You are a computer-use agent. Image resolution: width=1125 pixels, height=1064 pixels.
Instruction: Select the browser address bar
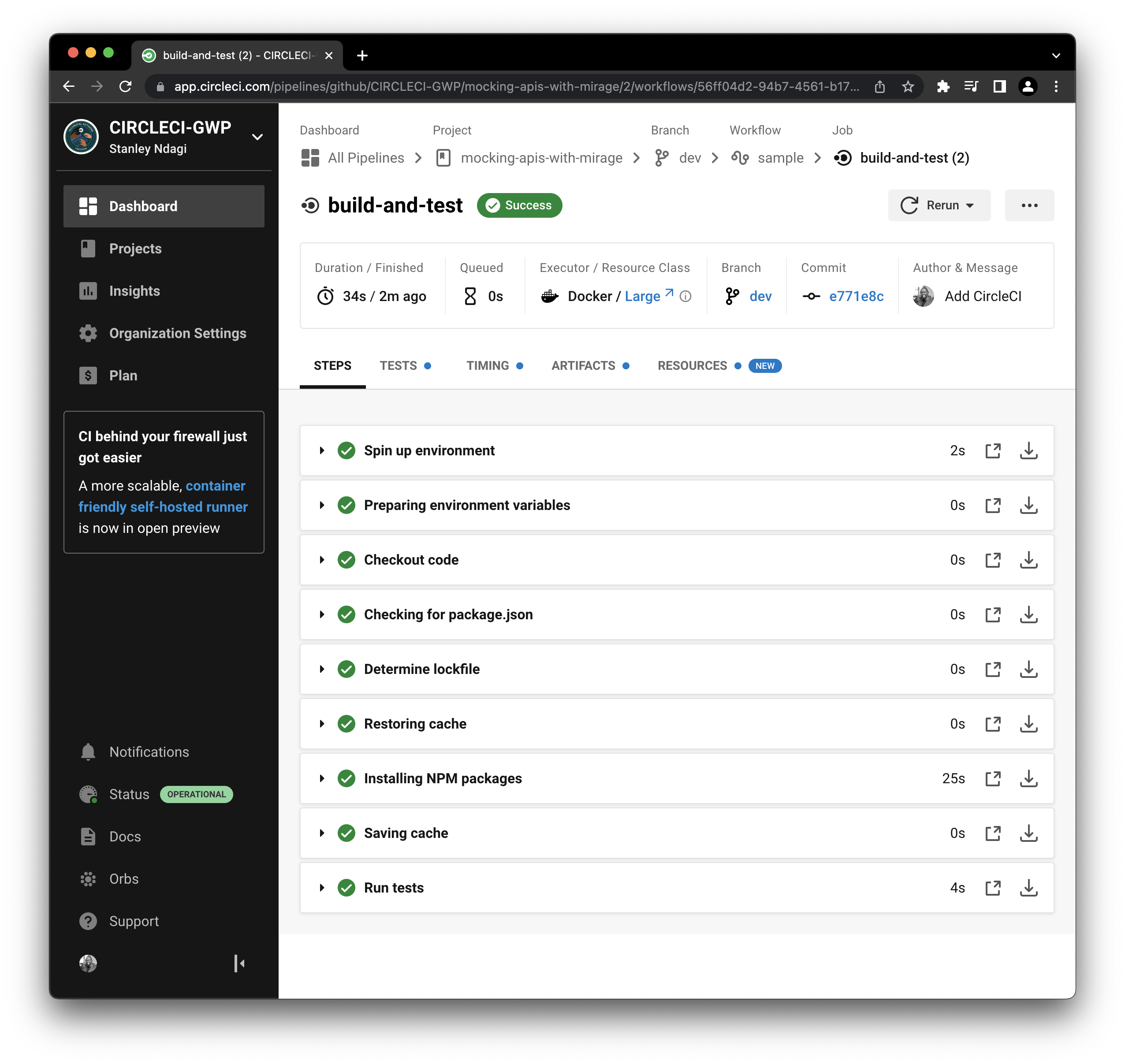click(x=510, y=86)
